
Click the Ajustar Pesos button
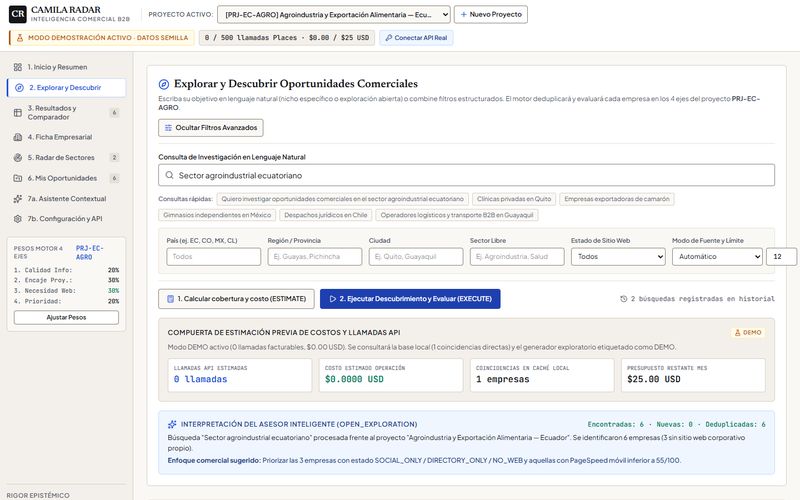[66, 317]
